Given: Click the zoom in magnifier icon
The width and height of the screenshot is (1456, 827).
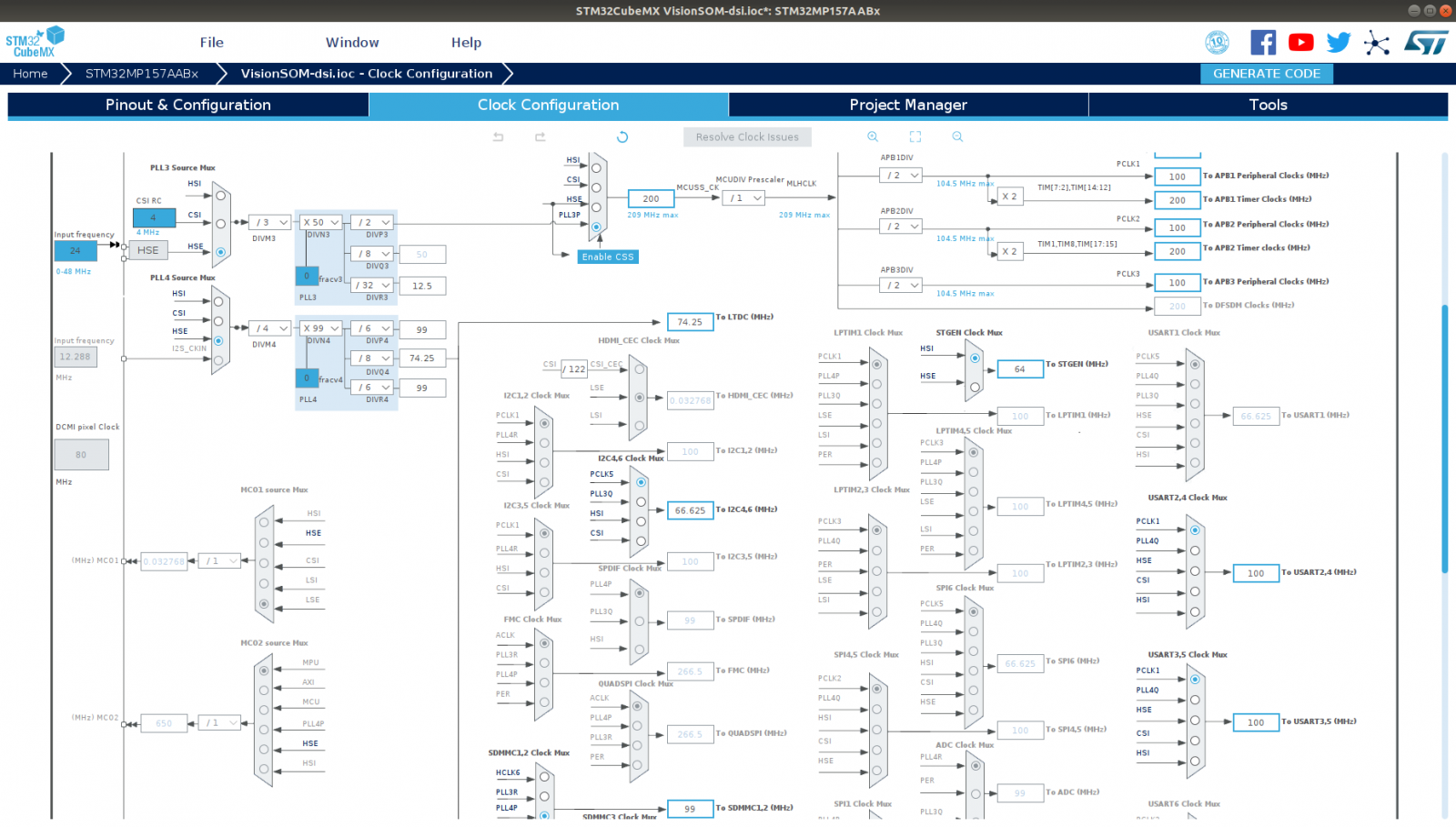Looking at the screenshot, I should point(872,136).
